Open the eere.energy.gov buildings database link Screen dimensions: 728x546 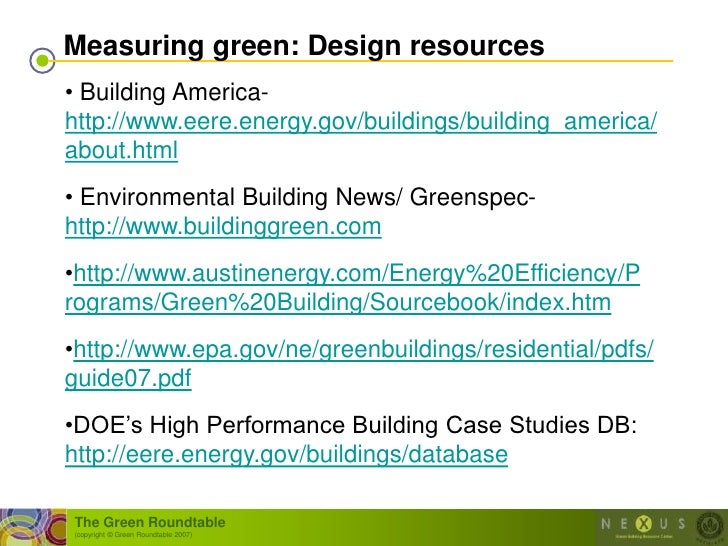286,454
